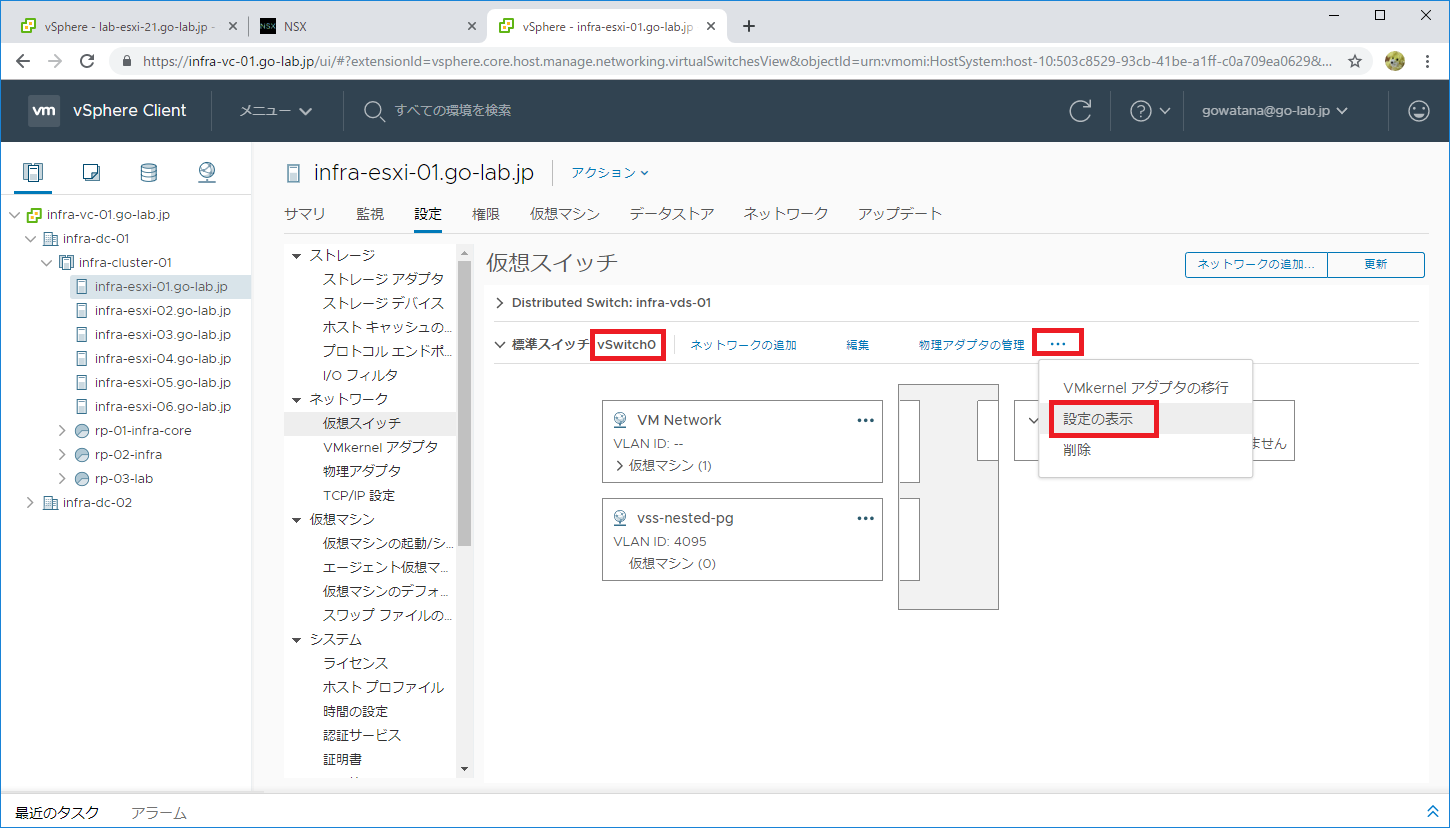Switch to the 監視 tab
This screenshot has width=1450, height=828.
(370, 214)
